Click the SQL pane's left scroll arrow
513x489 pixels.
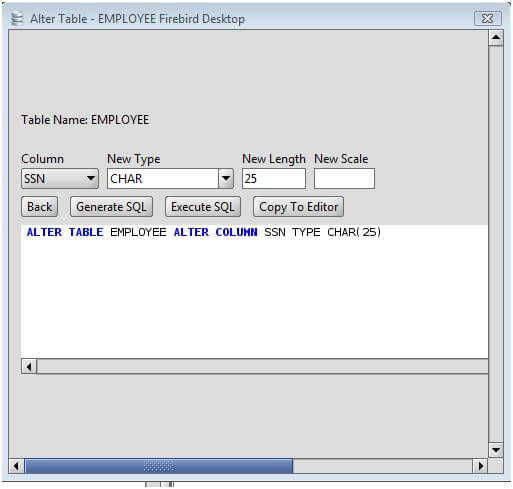29,367
